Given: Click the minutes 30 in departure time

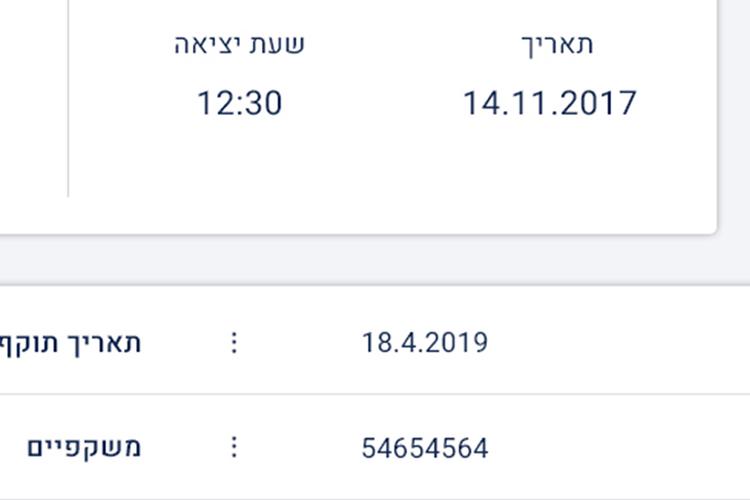Looking at the screenshot, I should (x=263, y=103).
